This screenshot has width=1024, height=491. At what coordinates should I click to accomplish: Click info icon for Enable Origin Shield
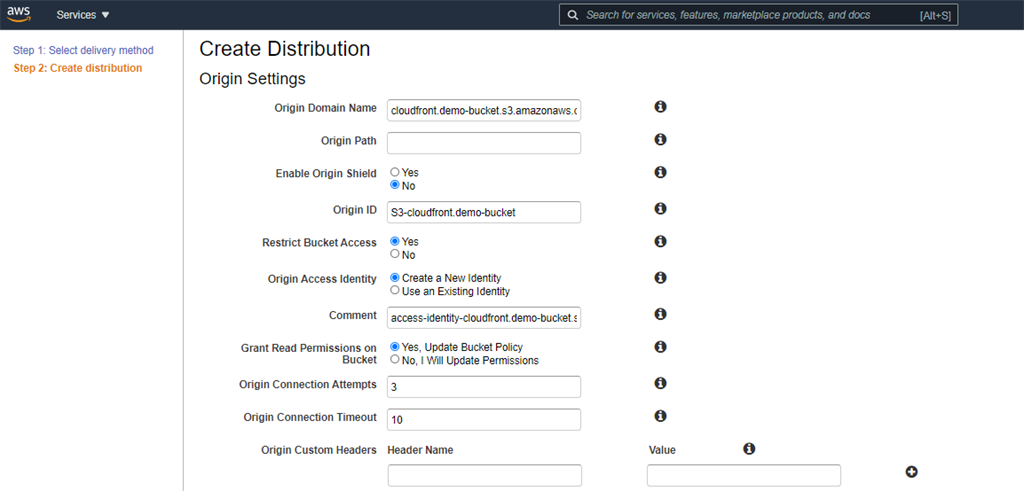click(660, 173)
